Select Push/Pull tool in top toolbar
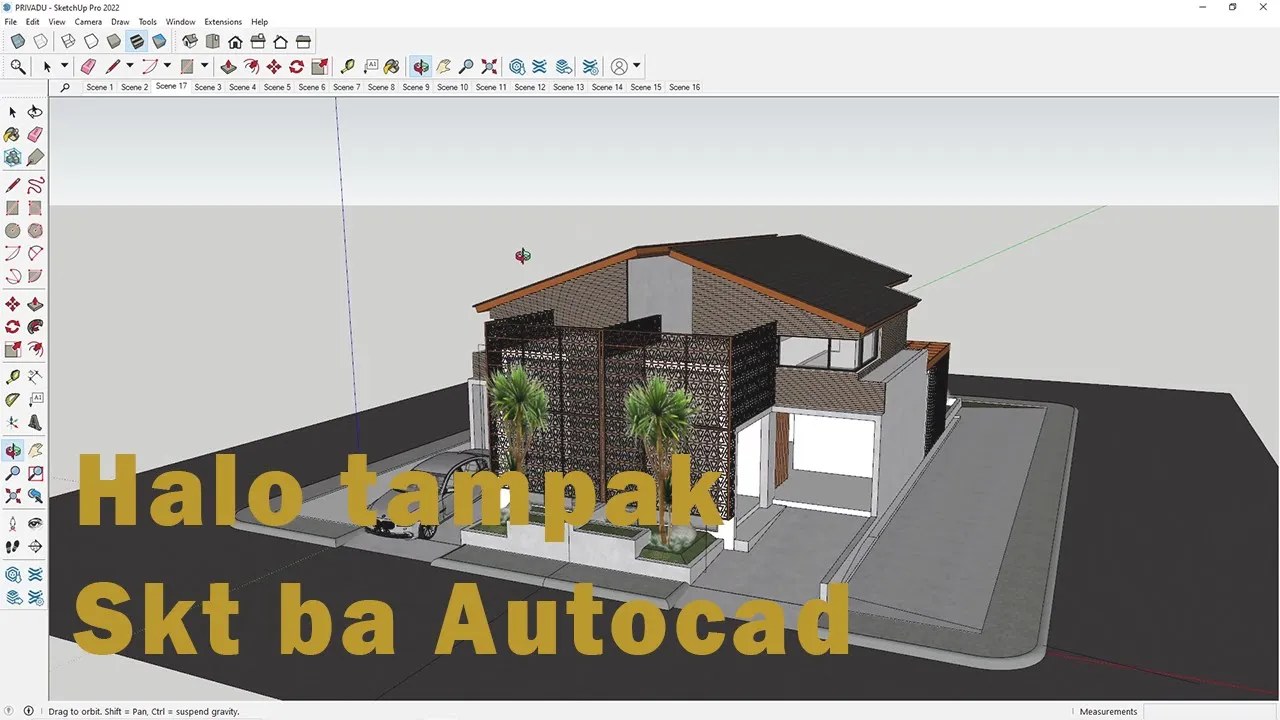The image size is (1280, 720). (228, 67)
